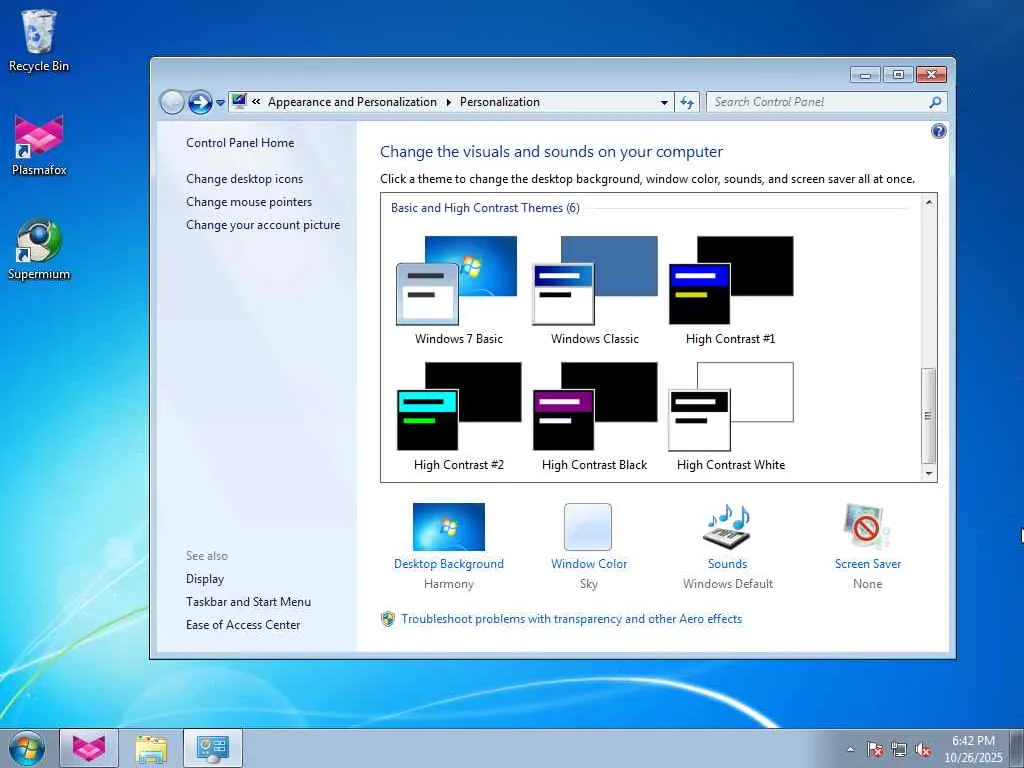Open the Sounds music notes icon

(x=728, y=526)
